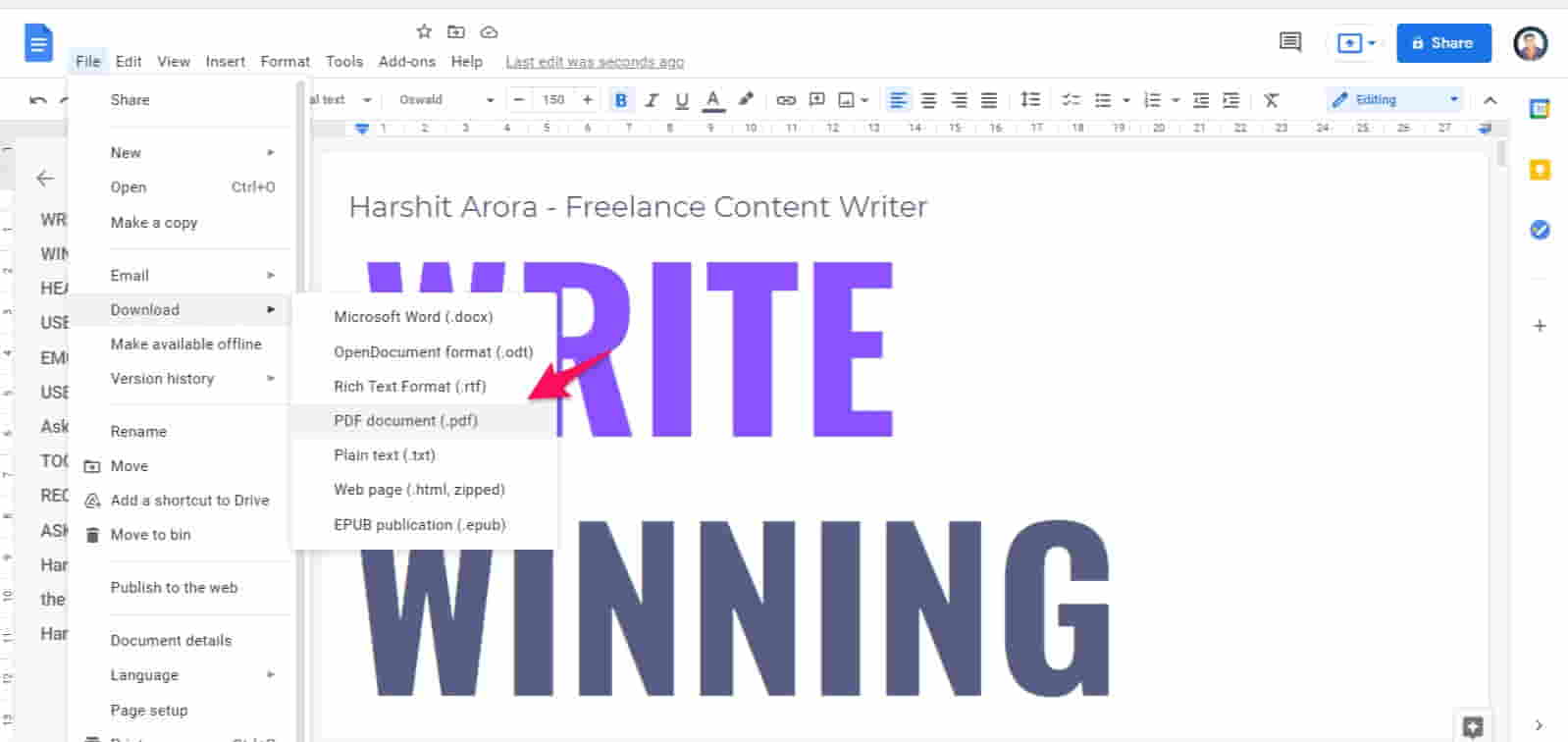Screen dimensions: 1568x742
Task: Click the Clear formatting icon
Action: [x=1271, y=100]
